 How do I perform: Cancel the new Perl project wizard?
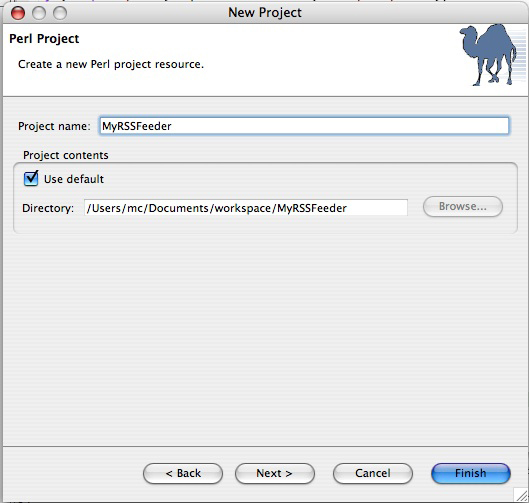click(372, 473)
